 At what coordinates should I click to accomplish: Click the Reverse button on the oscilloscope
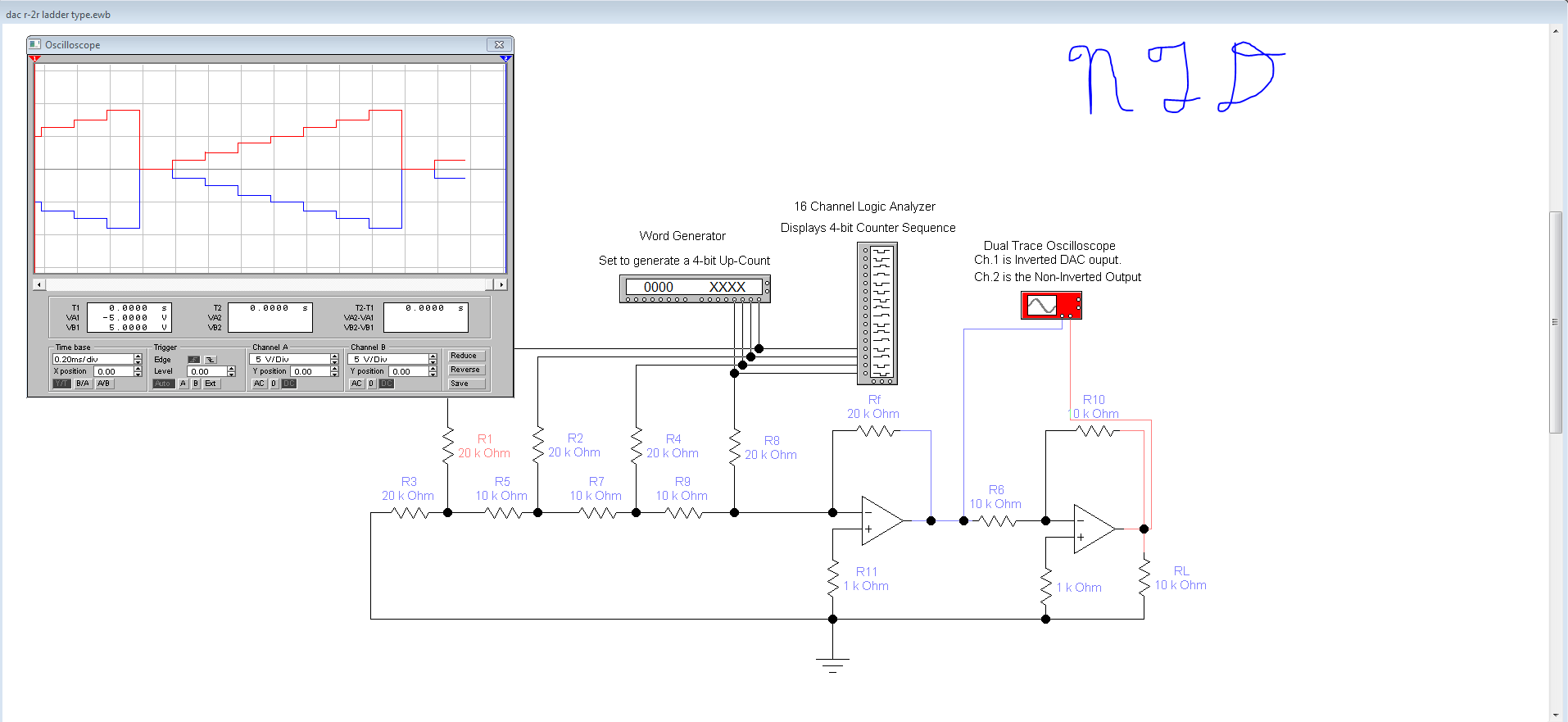pos(467,370)
